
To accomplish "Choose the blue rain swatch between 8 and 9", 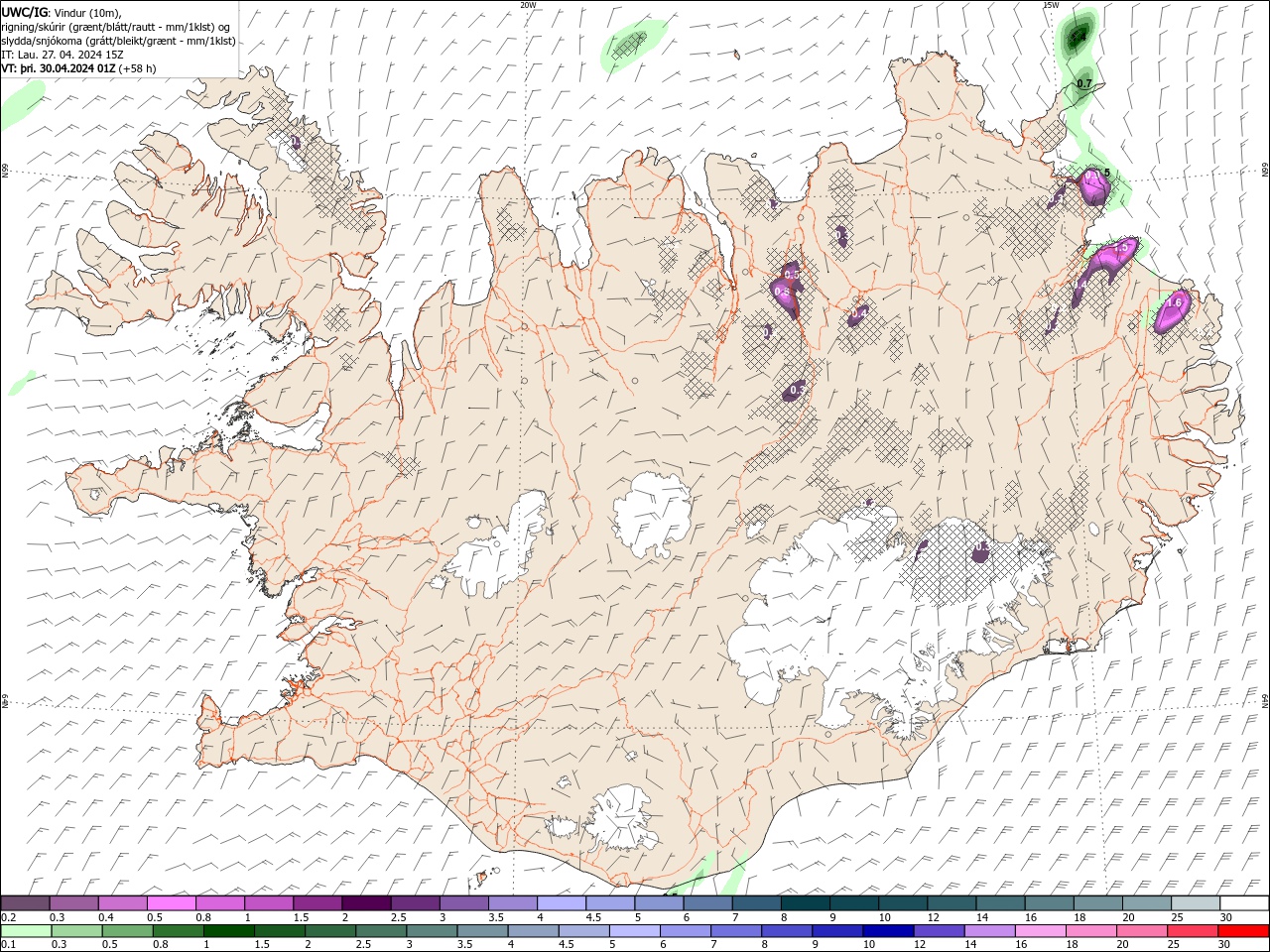I will pyautogui.click(x=787, y=931).
